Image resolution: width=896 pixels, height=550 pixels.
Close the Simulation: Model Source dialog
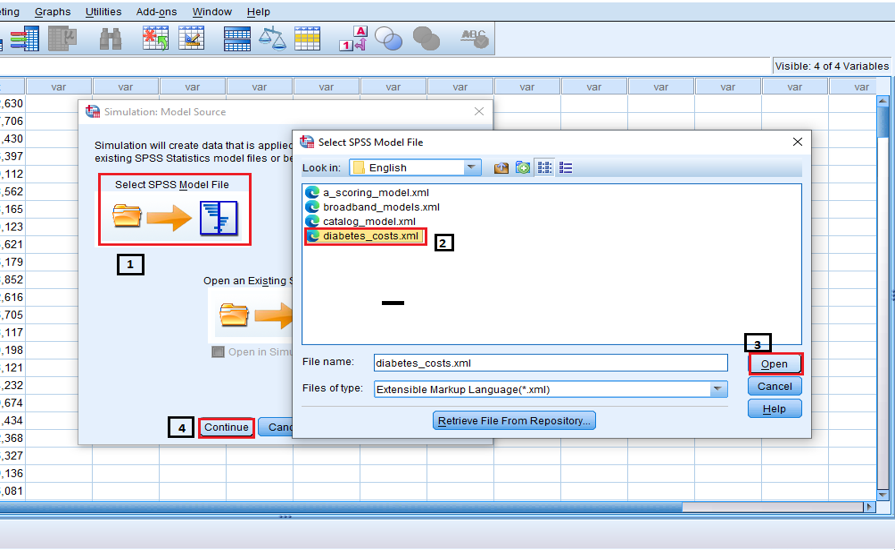(x=479, y=111)
